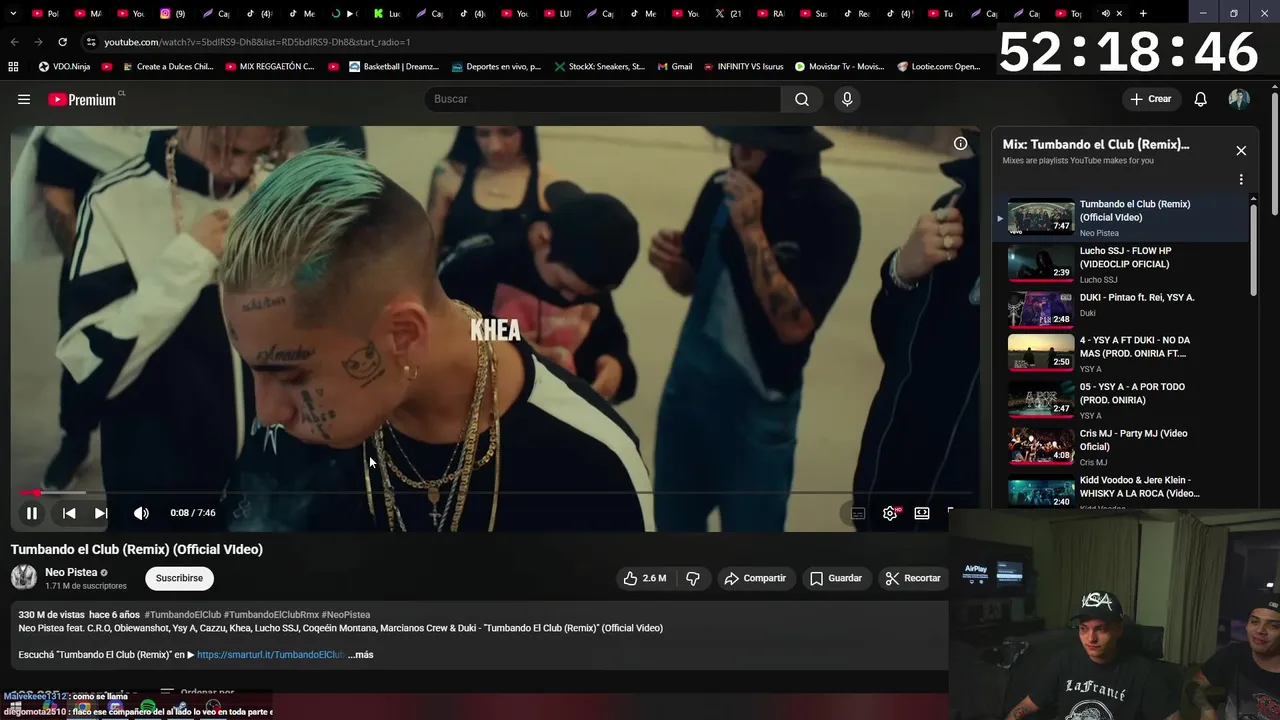Screen dimensions: 1280x720
Task: Click the search magnifier button
Action: coord(802,99)
